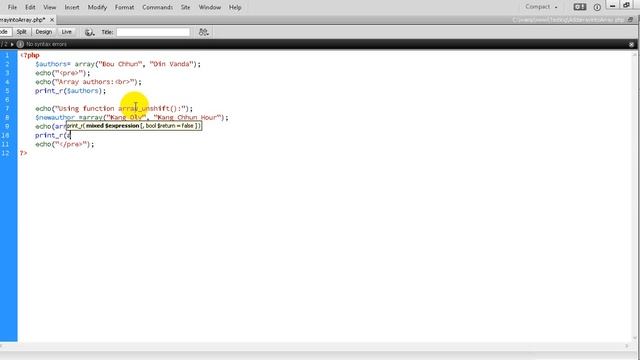The width and height of the screenshot is (640, 360).
Task: Click print_r($authors) on line 5
Action: pos(70,91)
